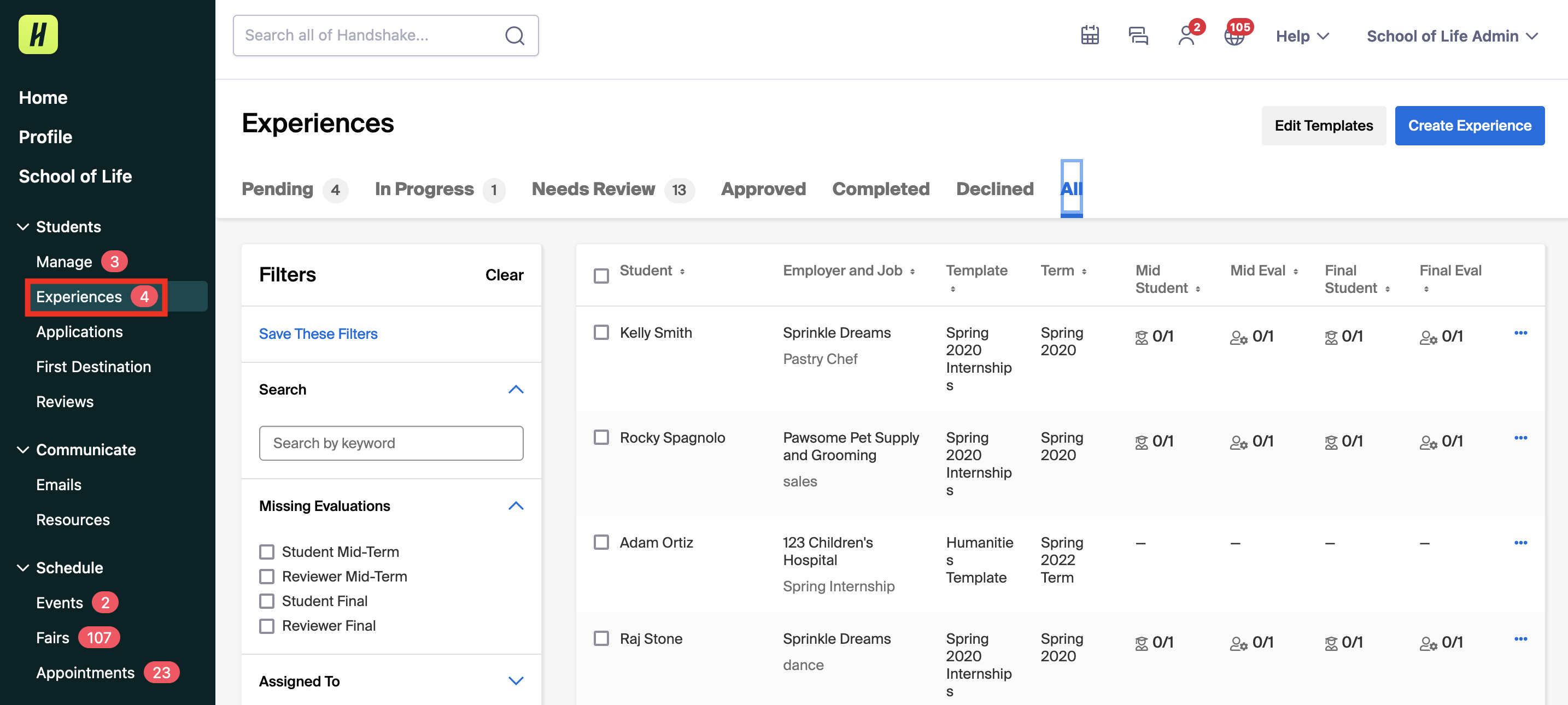
Task: Click Rocky Spagnolo's Final Student evaluation icon
Action: point(1331,442)
